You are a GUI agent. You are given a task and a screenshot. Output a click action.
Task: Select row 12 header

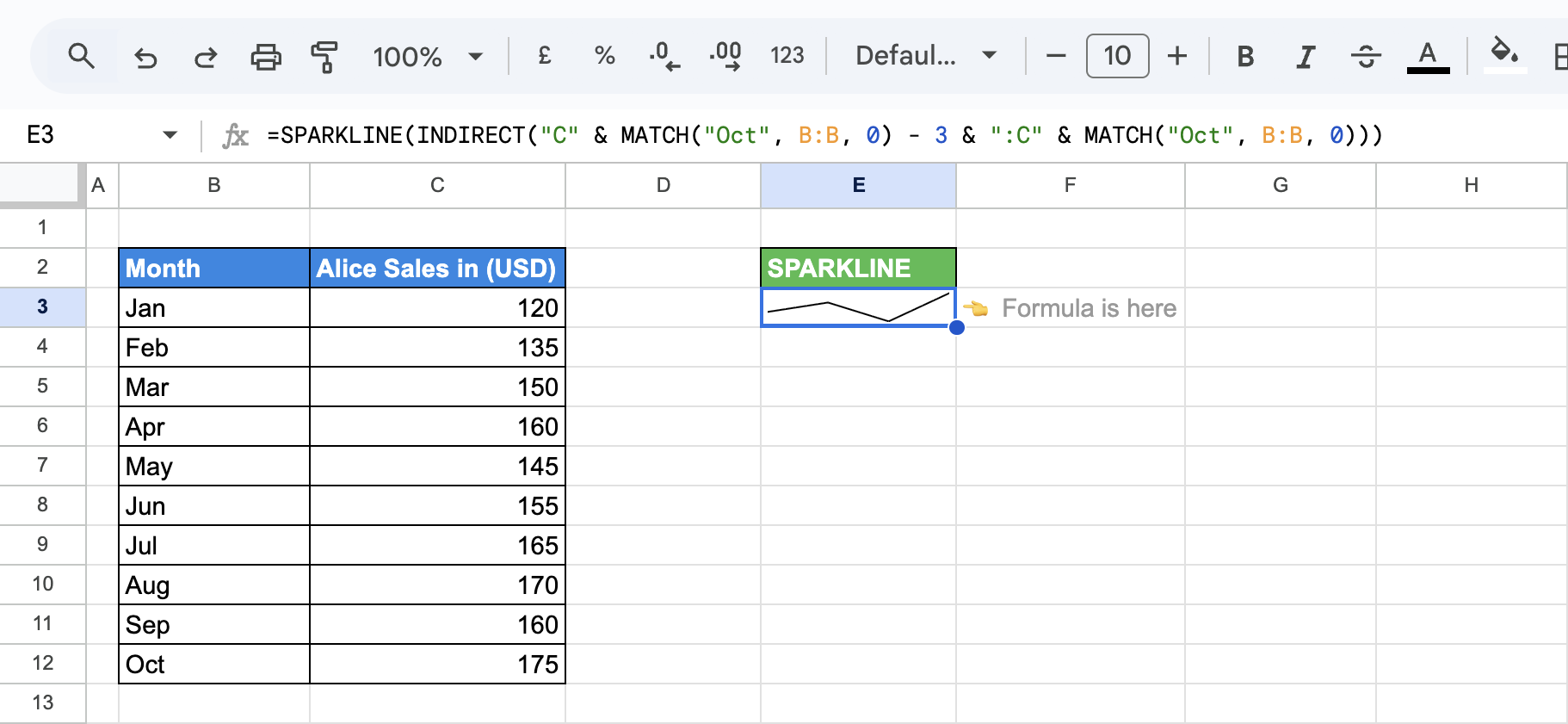tap(42, 664)
